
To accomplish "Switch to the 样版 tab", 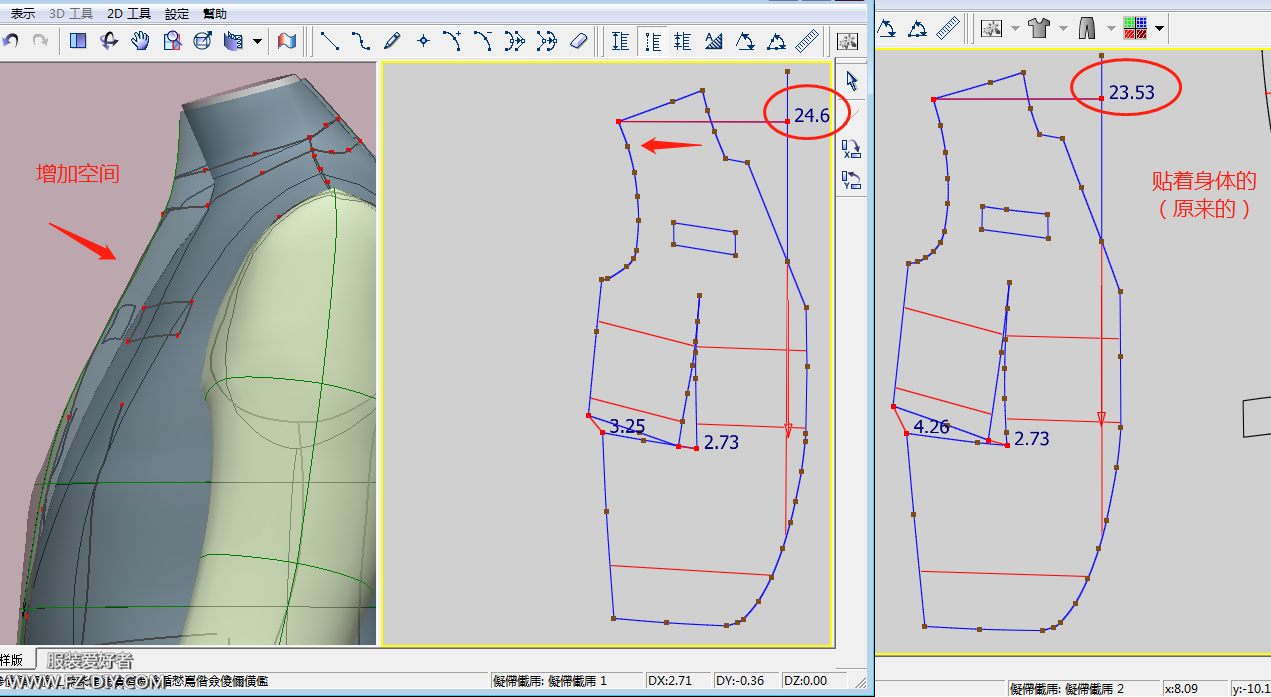I will (x=14, y=660).
